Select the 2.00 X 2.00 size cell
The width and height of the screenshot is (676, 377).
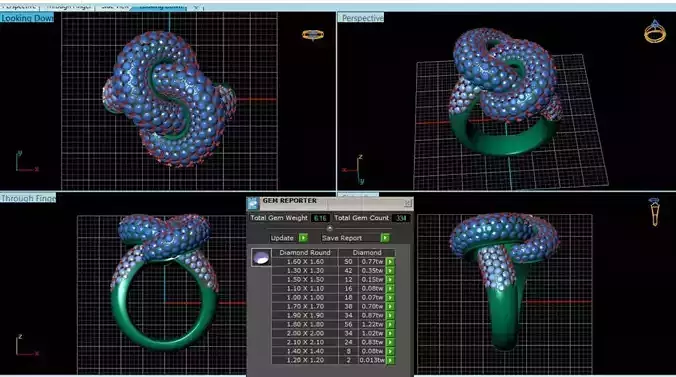(305, 333)
